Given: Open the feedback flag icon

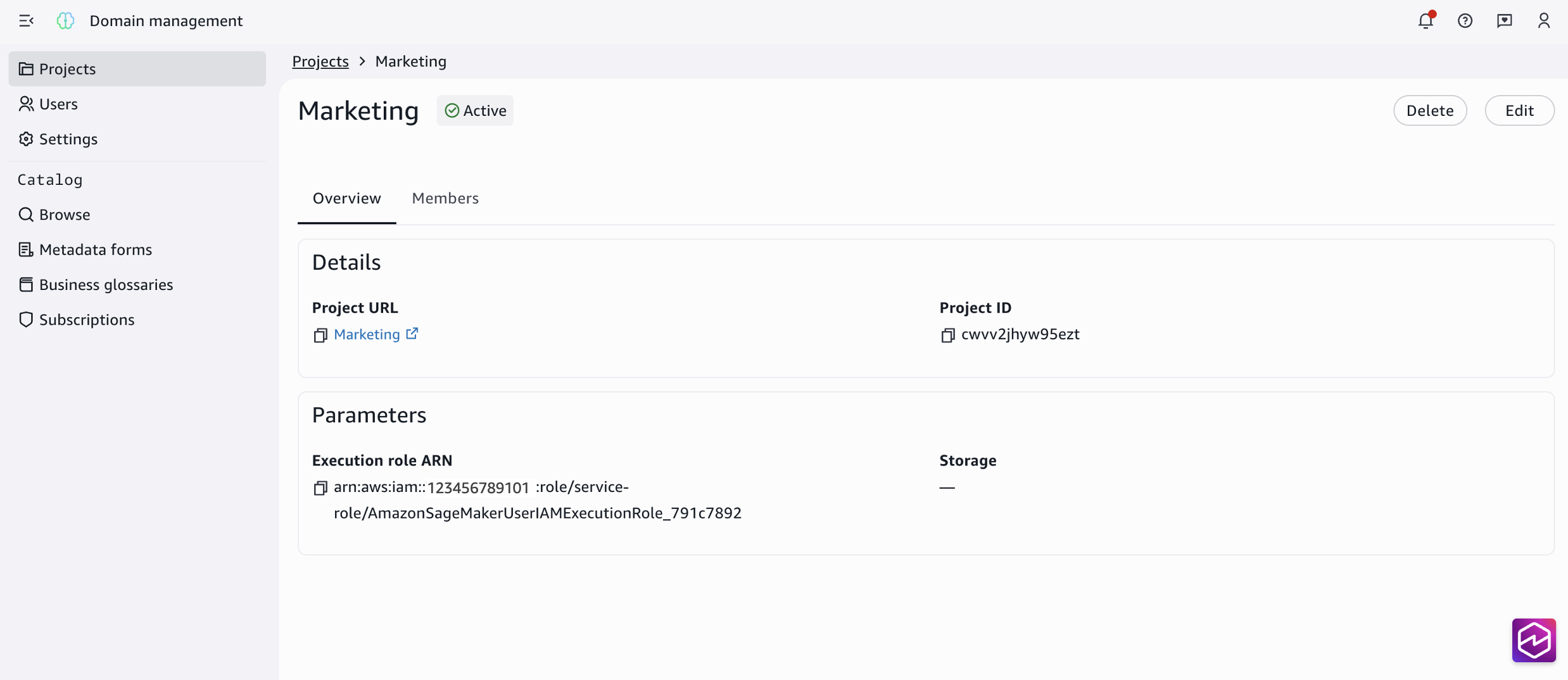Looking at the screenshot, I should [x=1504, y=21].
